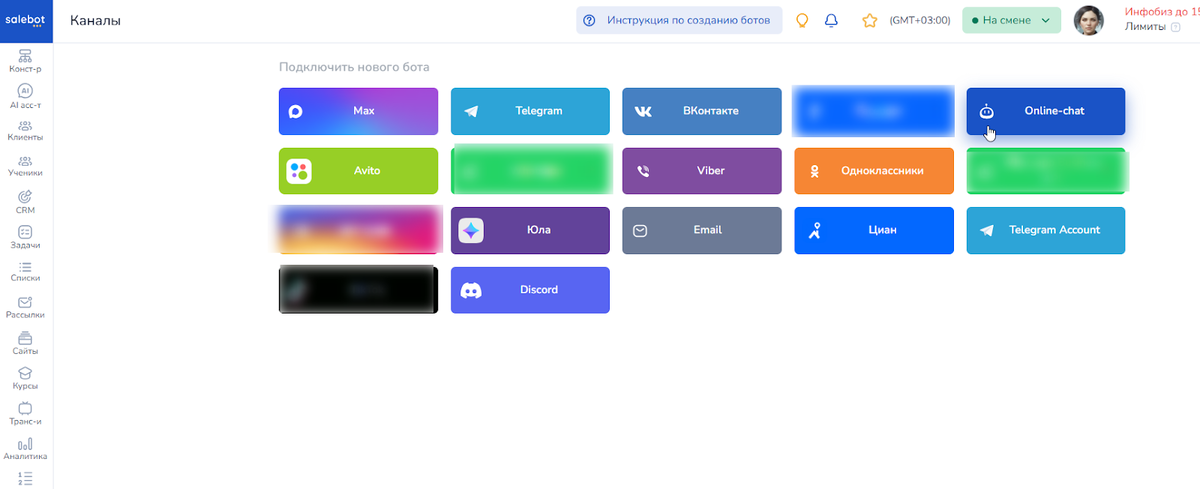Click the question mark icon in the instruction button
This screenshot has height=489, width=1200.
click(589, 20)
